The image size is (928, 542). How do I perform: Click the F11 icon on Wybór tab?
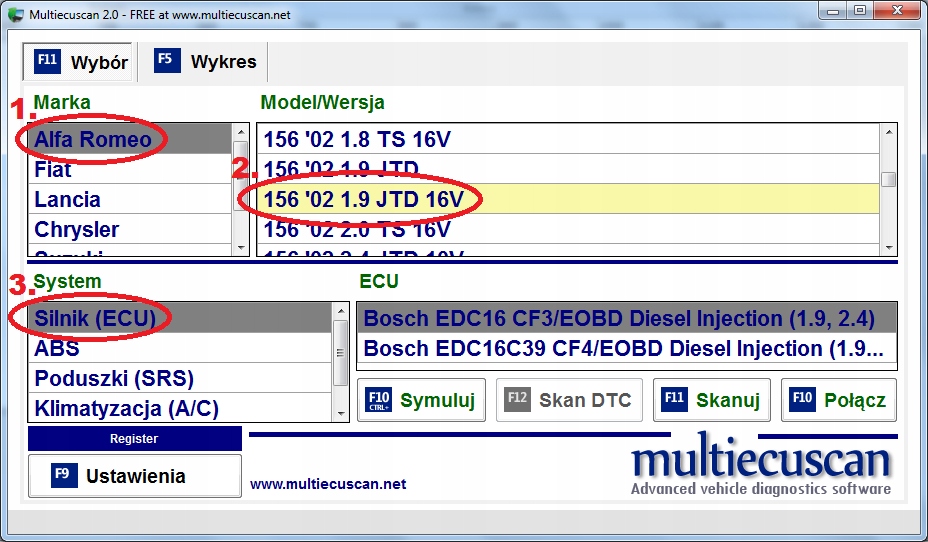[47, 61]
